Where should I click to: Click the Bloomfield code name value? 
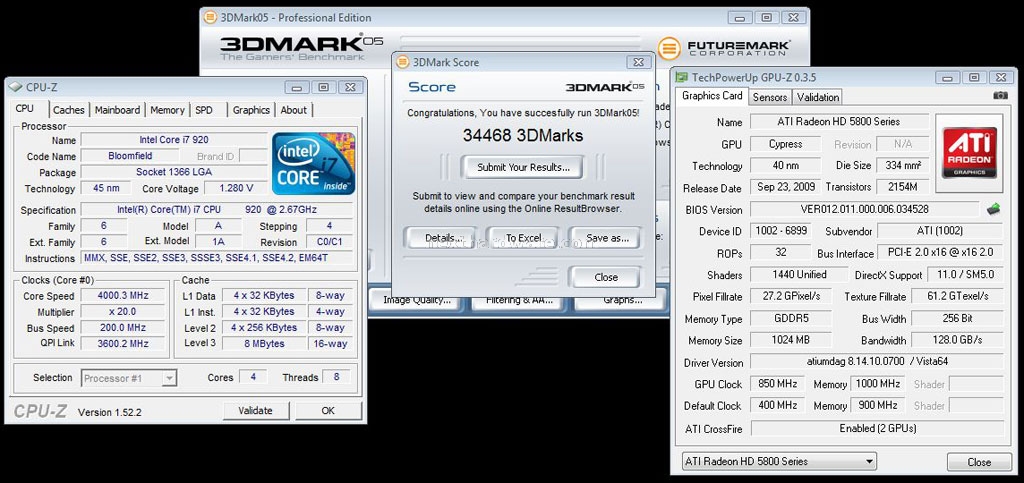pyautogui.click(x=129, y=156)
